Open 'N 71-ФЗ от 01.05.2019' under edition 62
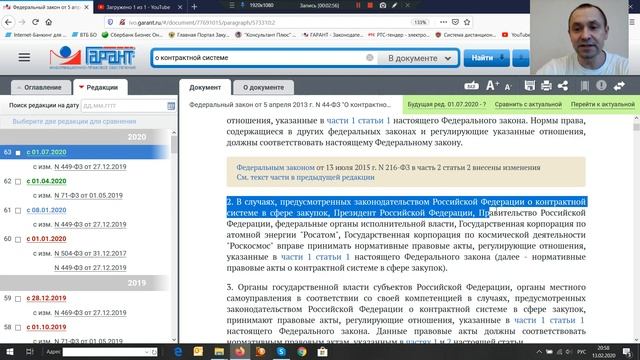 [88, 195]
